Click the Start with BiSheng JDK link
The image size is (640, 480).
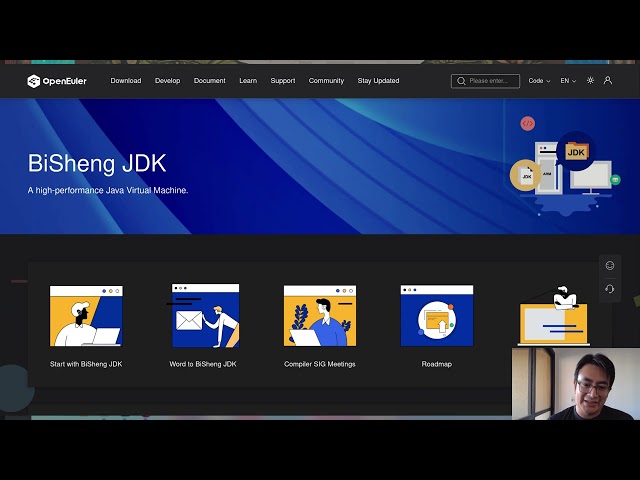point(86,364)
